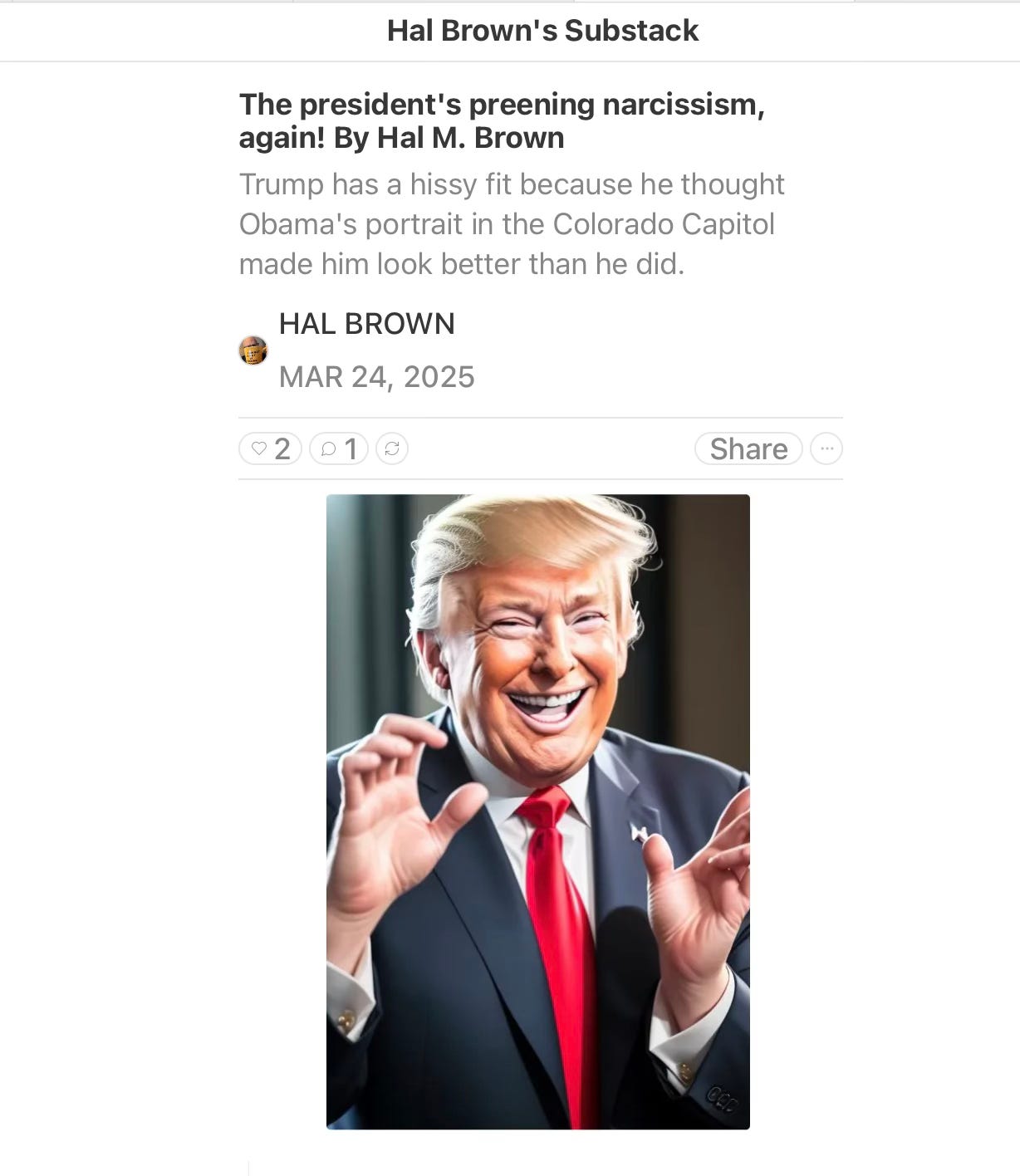This screenshot has width=1020, height=1176.
Task: Click the subtitle about Trump's hissy fit
Action: (512, 184)
